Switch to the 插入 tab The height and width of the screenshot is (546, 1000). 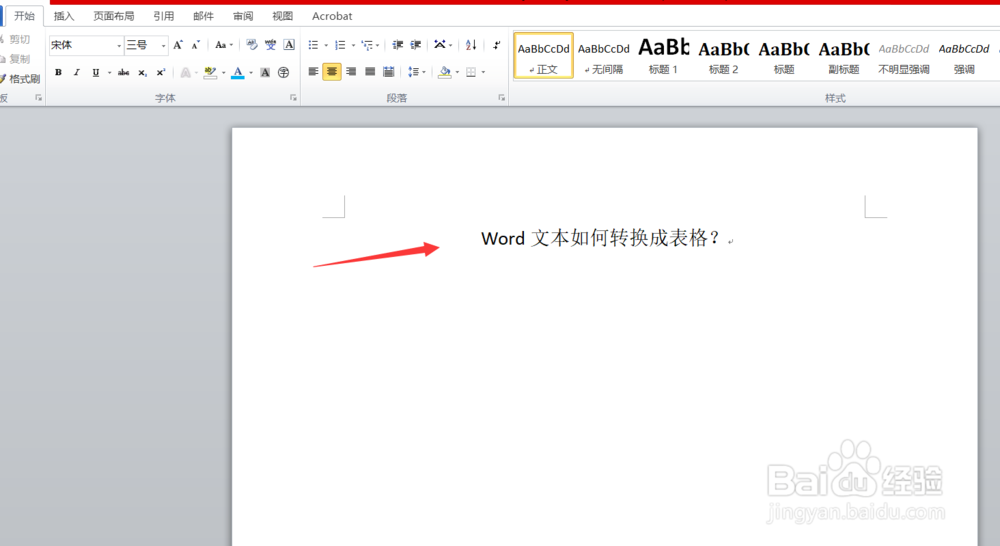pyautogui.click(x=64, y=16)
